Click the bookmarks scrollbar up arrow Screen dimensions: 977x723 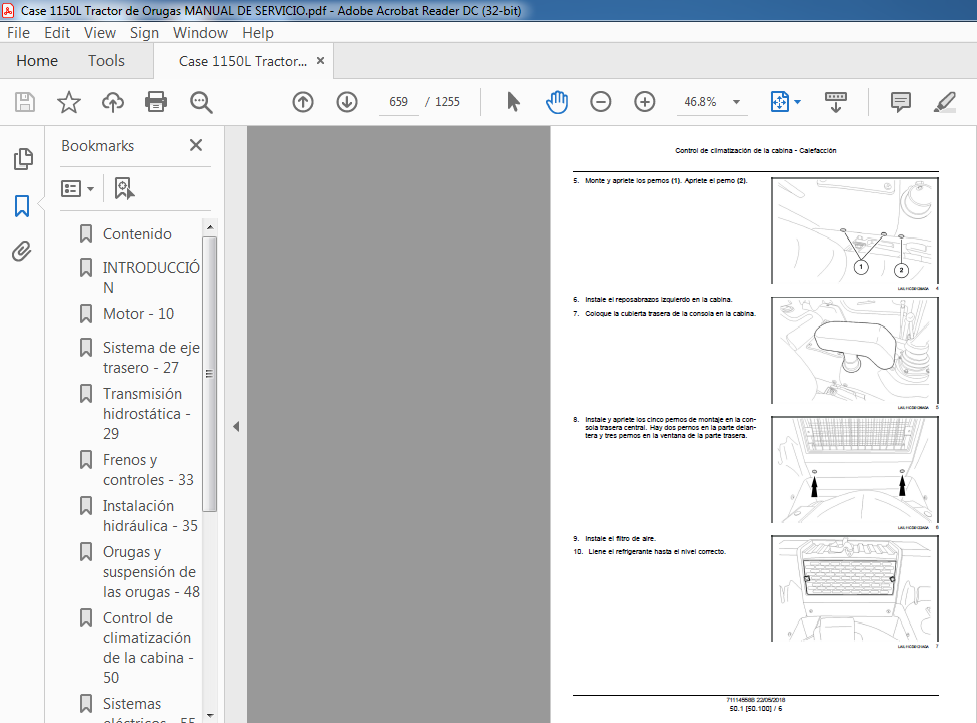210,227
